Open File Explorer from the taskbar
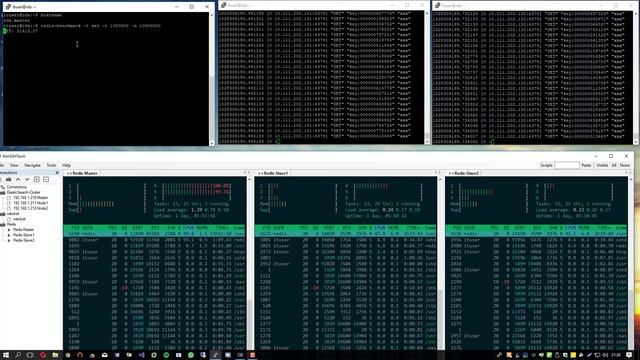 (x=55, y=355)
